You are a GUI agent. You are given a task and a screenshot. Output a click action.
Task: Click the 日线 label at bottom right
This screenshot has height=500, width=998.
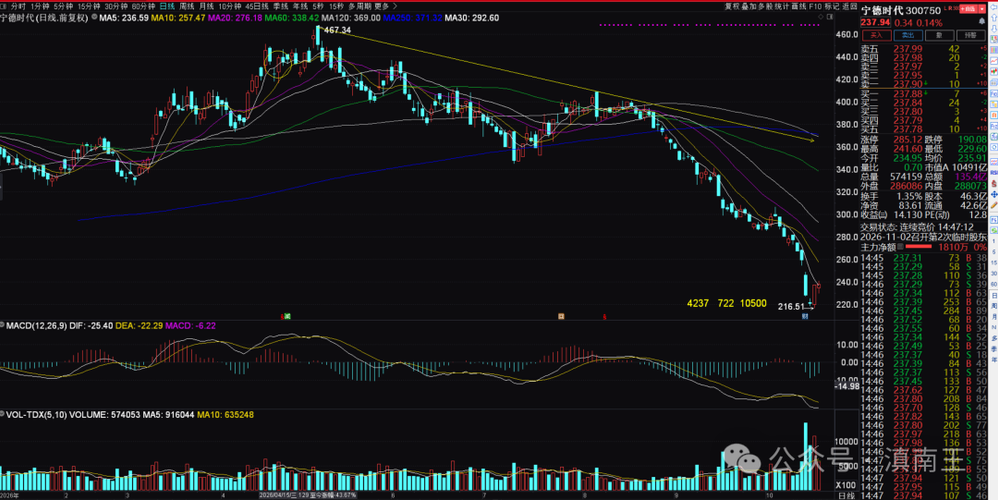click(847, 495)
